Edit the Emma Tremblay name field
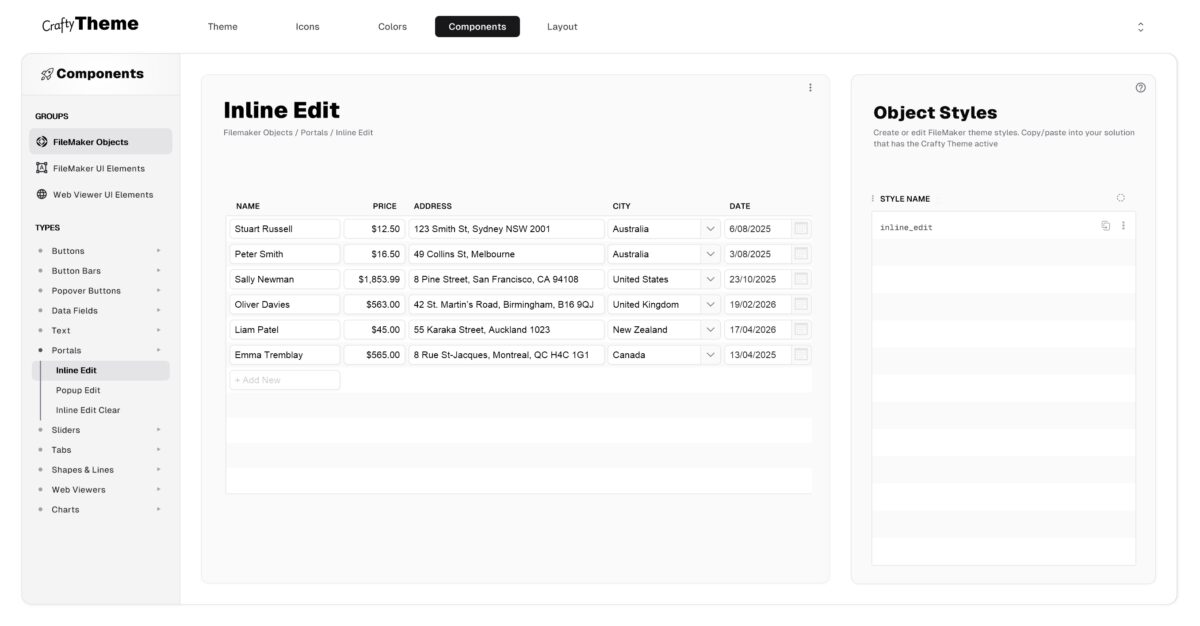 [285, 354]
